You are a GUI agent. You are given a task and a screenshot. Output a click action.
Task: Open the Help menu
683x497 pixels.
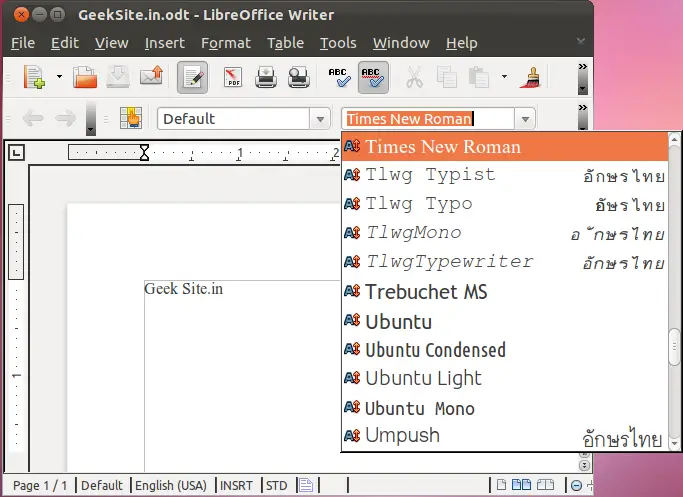tap(462, 43)
